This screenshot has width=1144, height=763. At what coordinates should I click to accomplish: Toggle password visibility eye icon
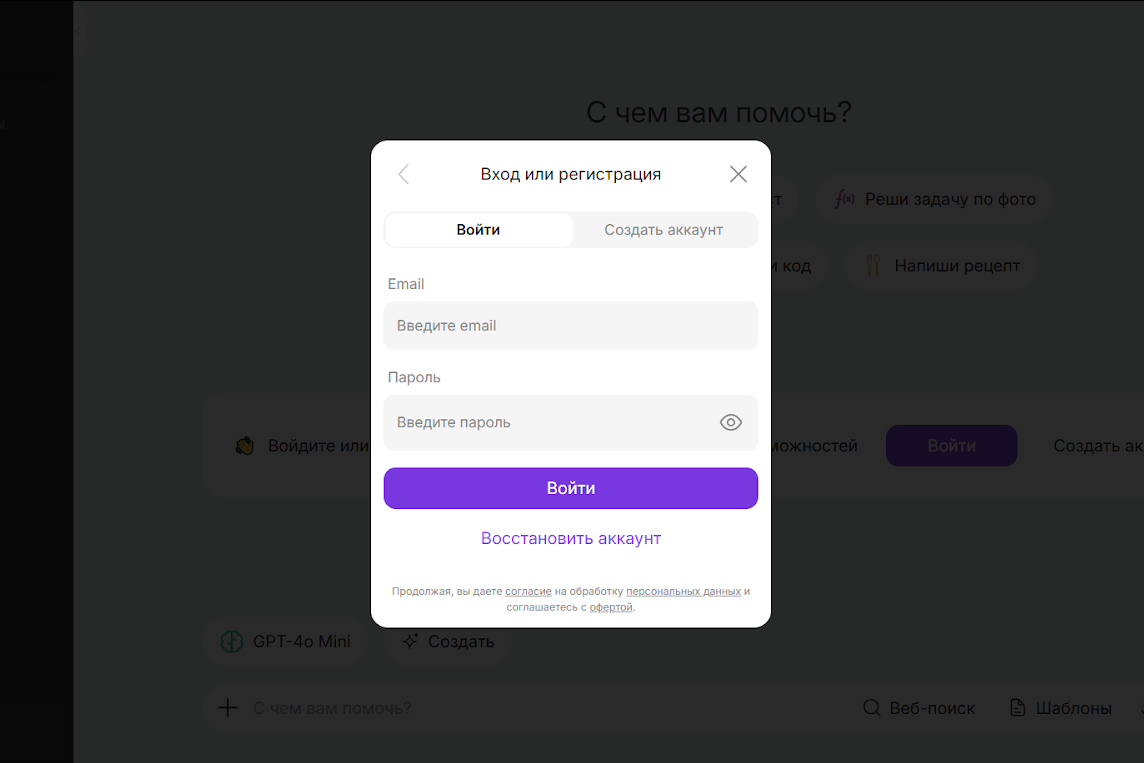(x=731, y=423)
